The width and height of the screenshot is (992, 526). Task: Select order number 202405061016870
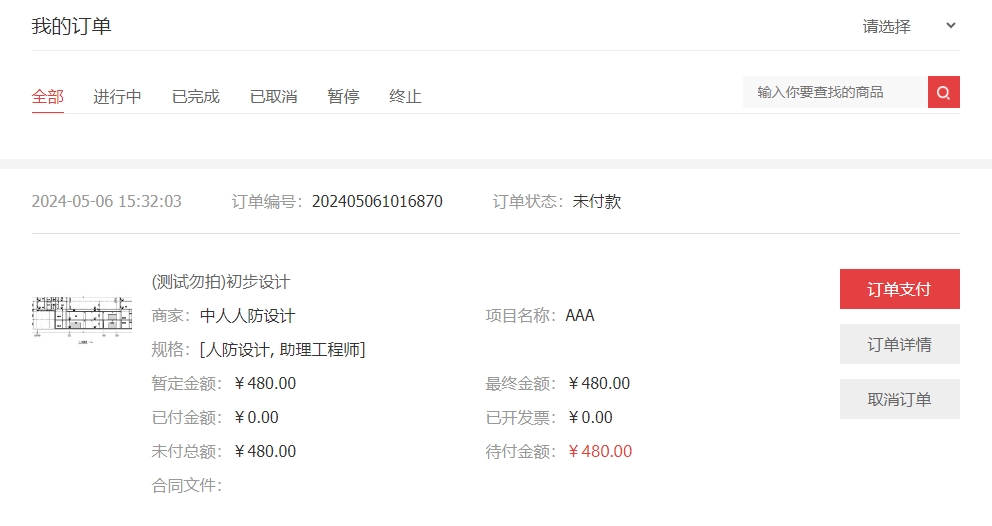coord(377,201)
